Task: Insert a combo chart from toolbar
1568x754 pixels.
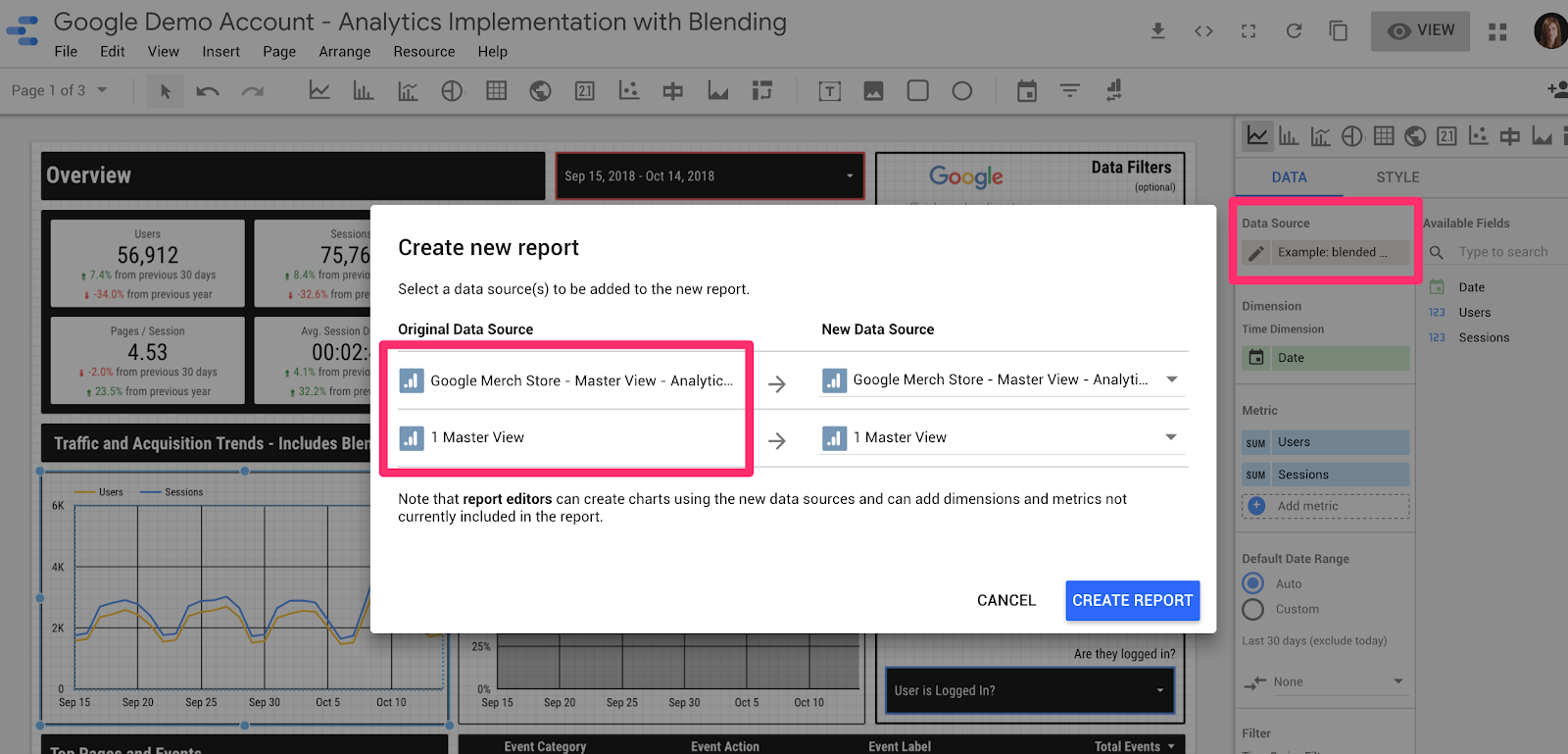Action: pos(408,91)
